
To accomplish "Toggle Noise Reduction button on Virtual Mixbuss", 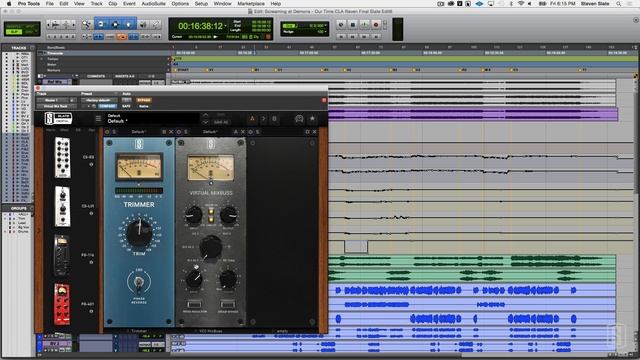I will pyautogui.click(x=194, y=304).
